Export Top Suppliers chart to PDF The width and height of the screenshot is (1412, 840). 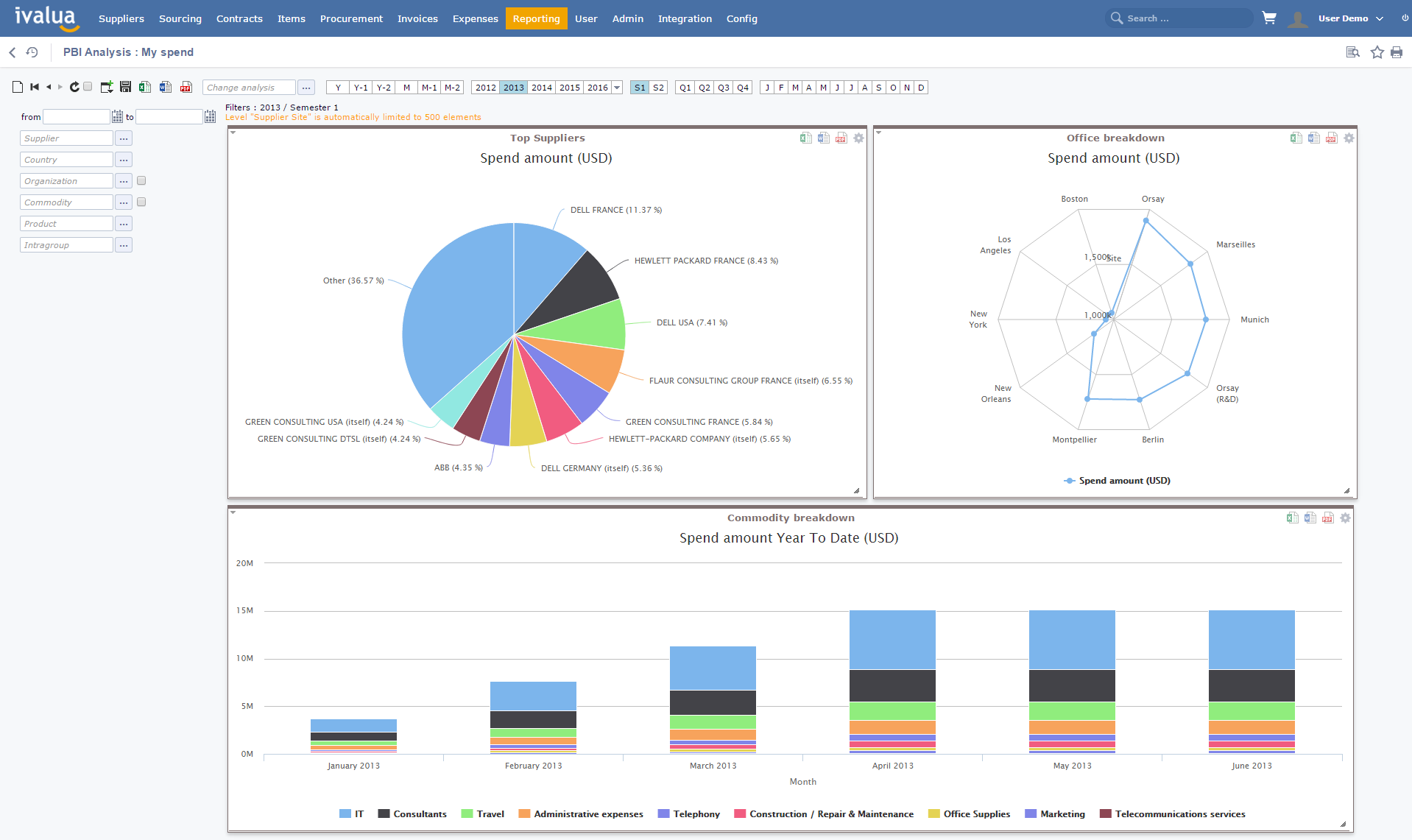click(841, 138)
